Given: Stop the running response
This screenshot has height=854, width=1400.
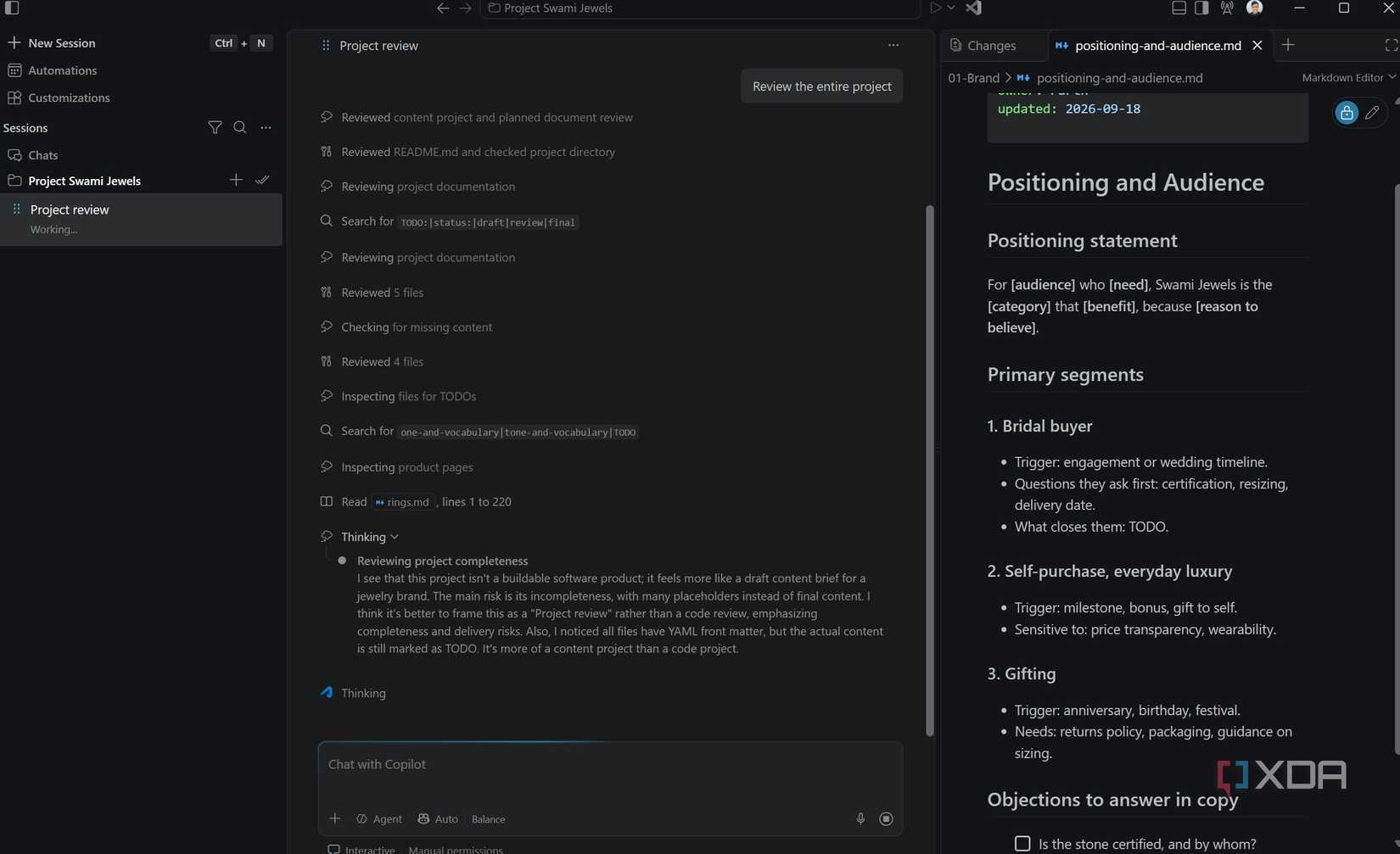Looking at the screenshot, I should [886, 818].
